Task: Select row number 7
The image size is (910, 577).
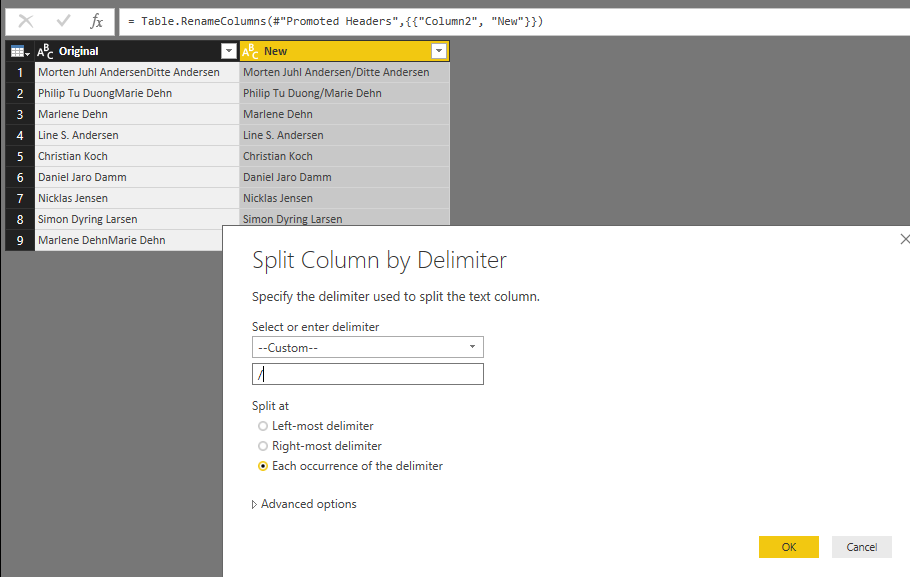Action: click(x=20, y=198)
